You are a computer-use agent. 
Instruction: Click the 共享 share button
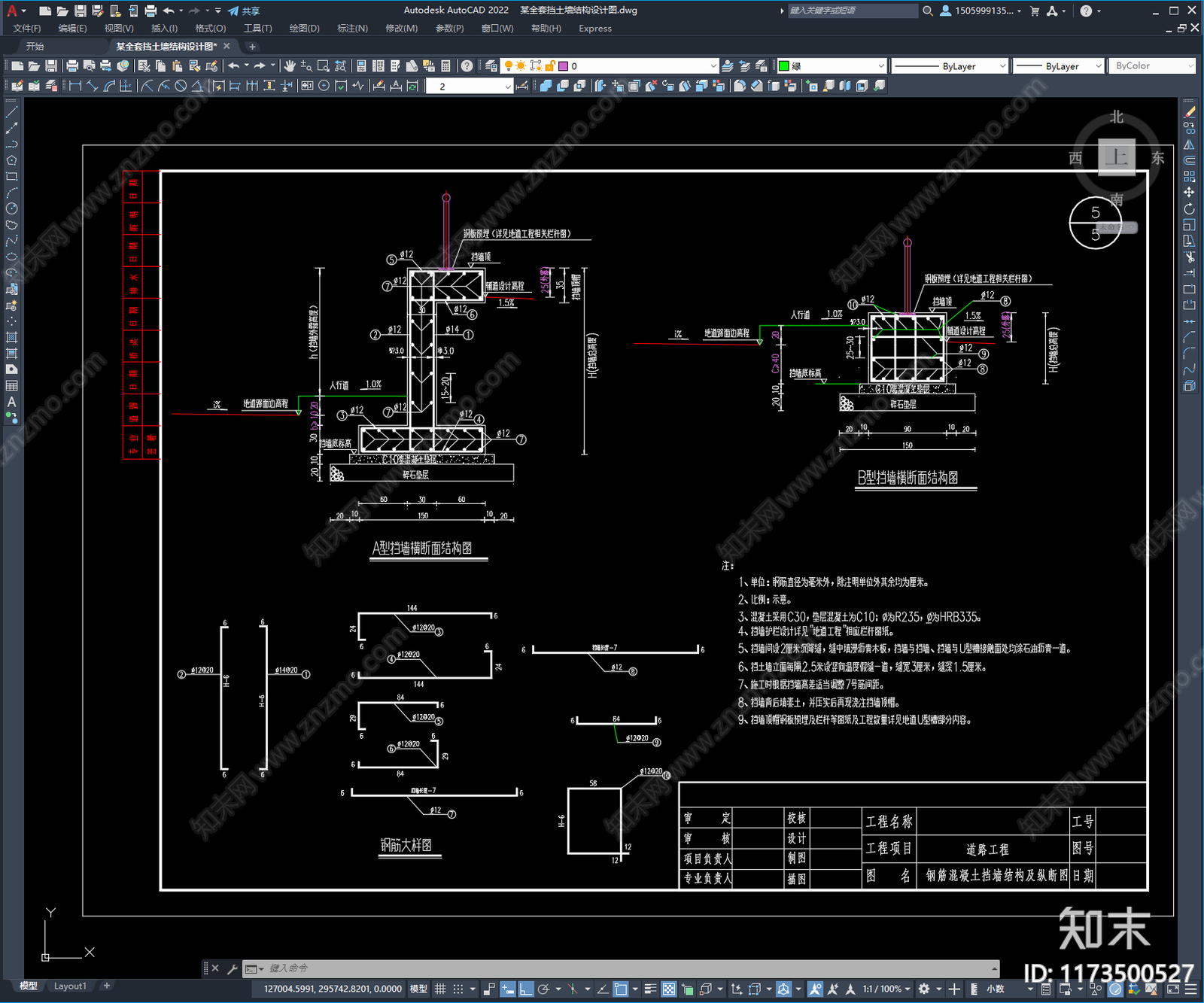[x=245, y=11]
